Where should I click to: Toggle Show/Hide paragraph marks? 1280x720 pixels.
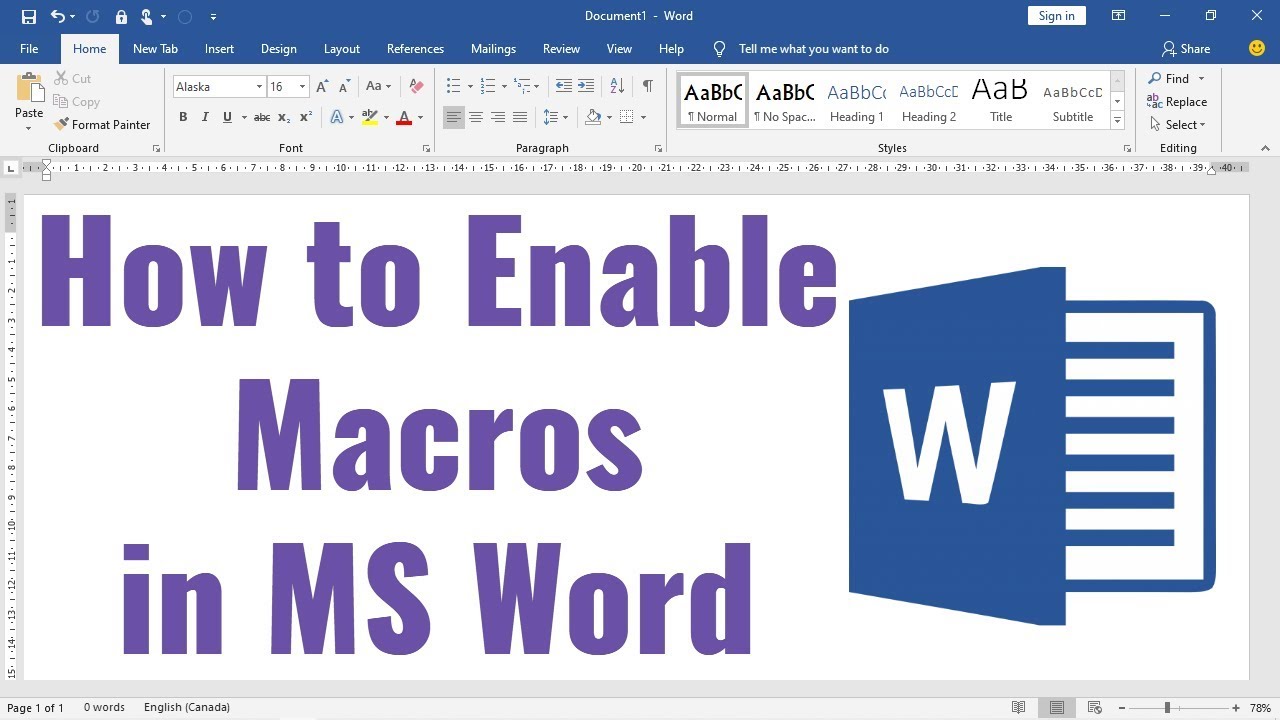tap(648, 86)
